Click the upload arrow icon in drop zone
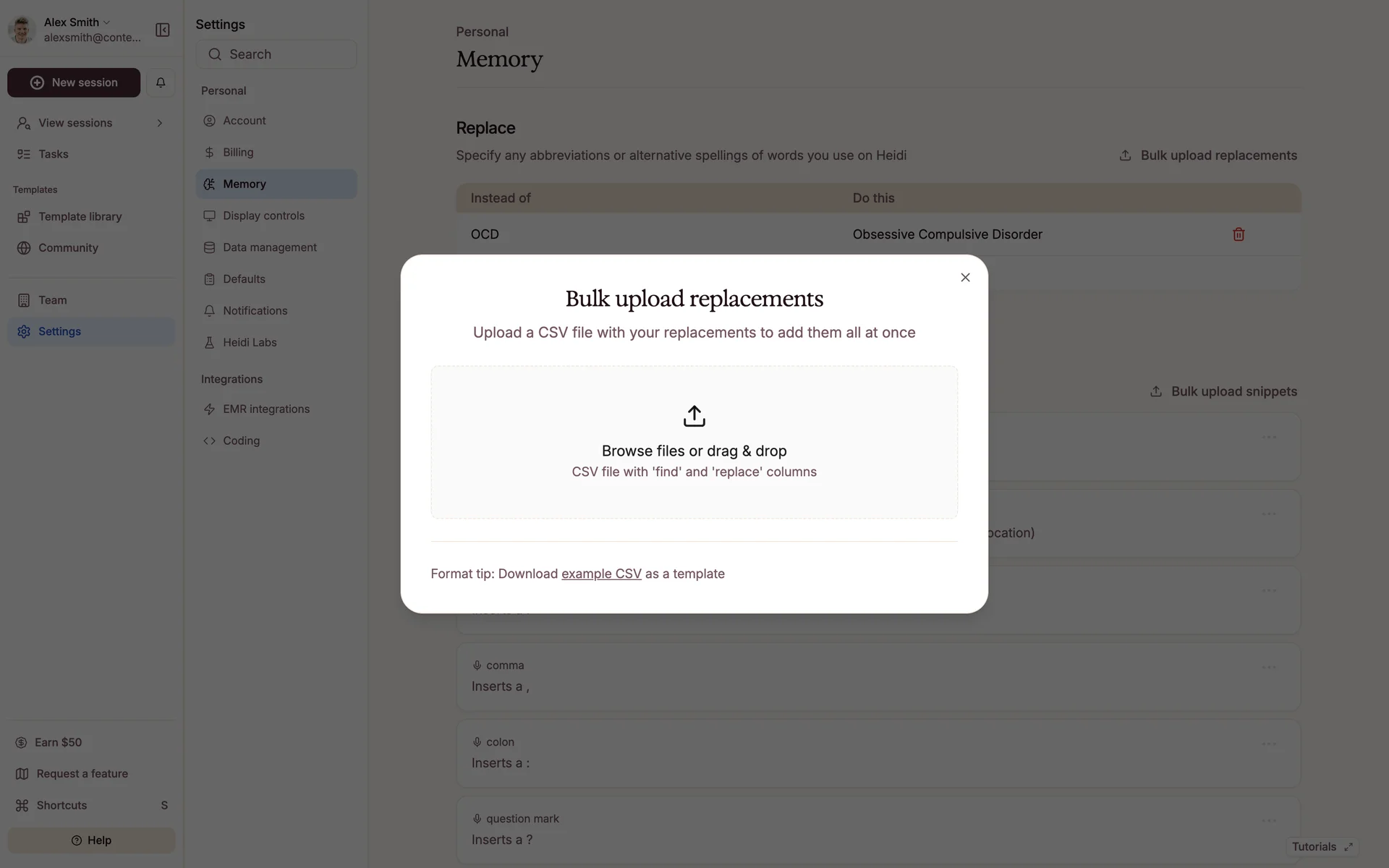This screenshot has height=868, width=1389. 694,416
